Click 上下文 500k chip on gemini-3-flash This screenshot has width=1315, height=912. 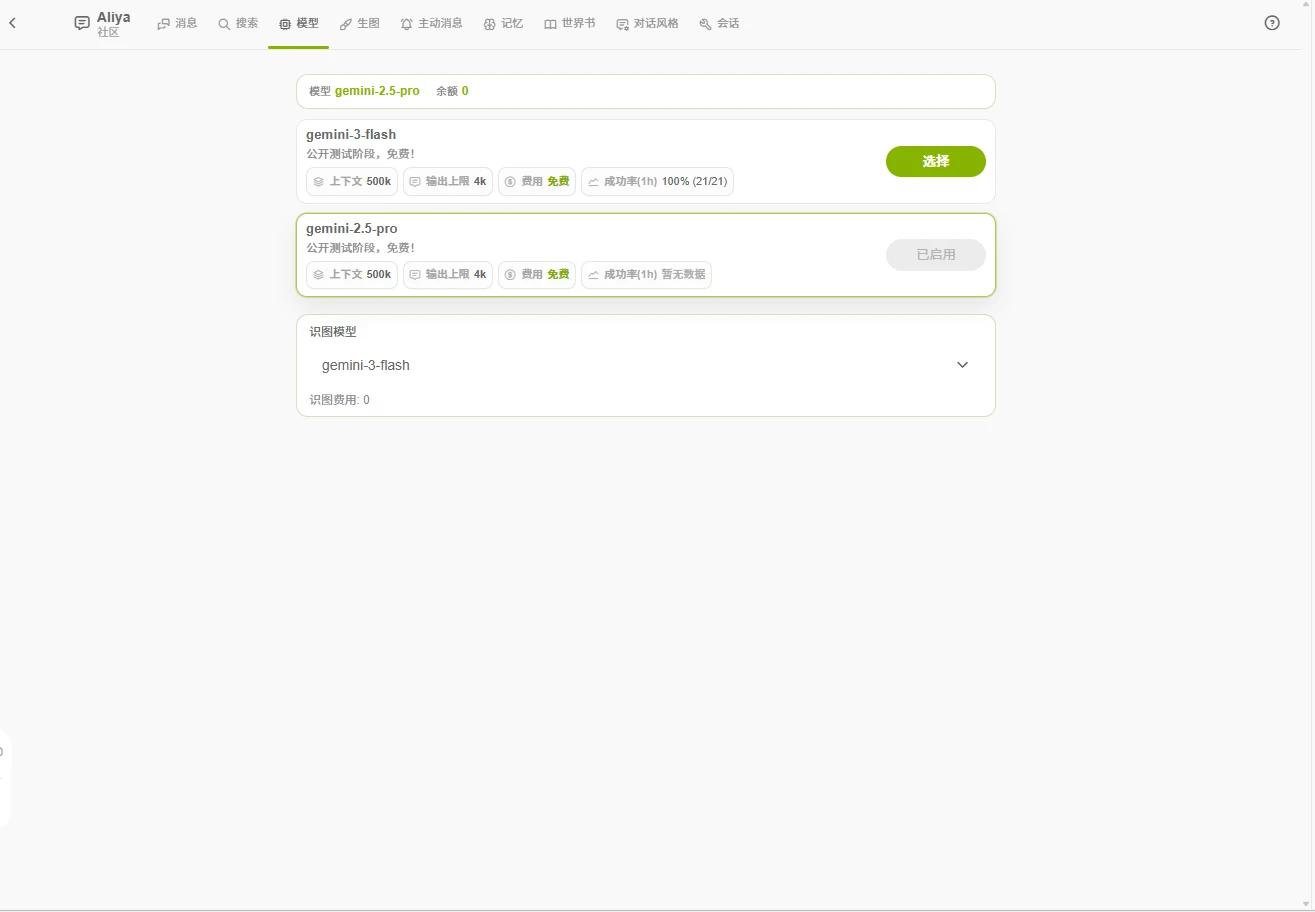click(352, 181)
